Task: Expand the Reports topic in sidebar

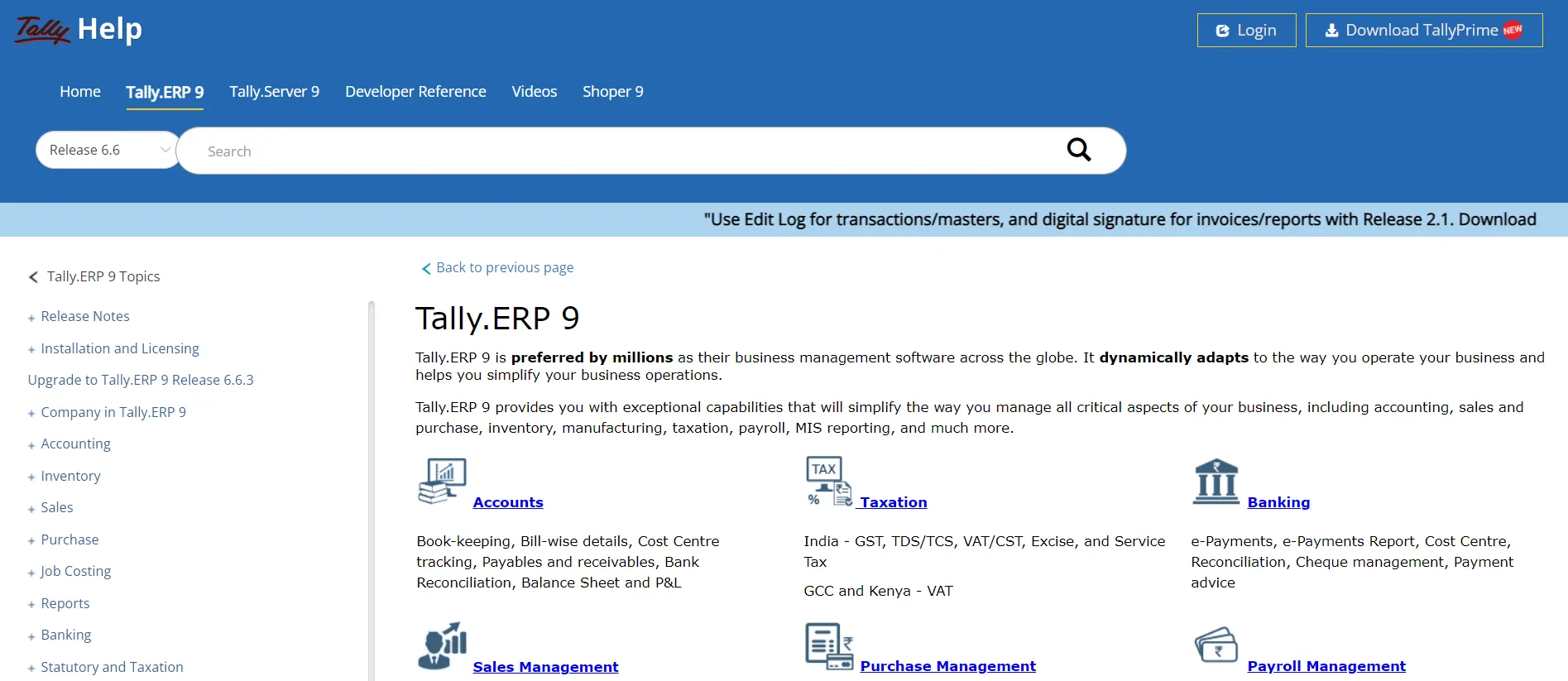Action: tap(31, 605)
